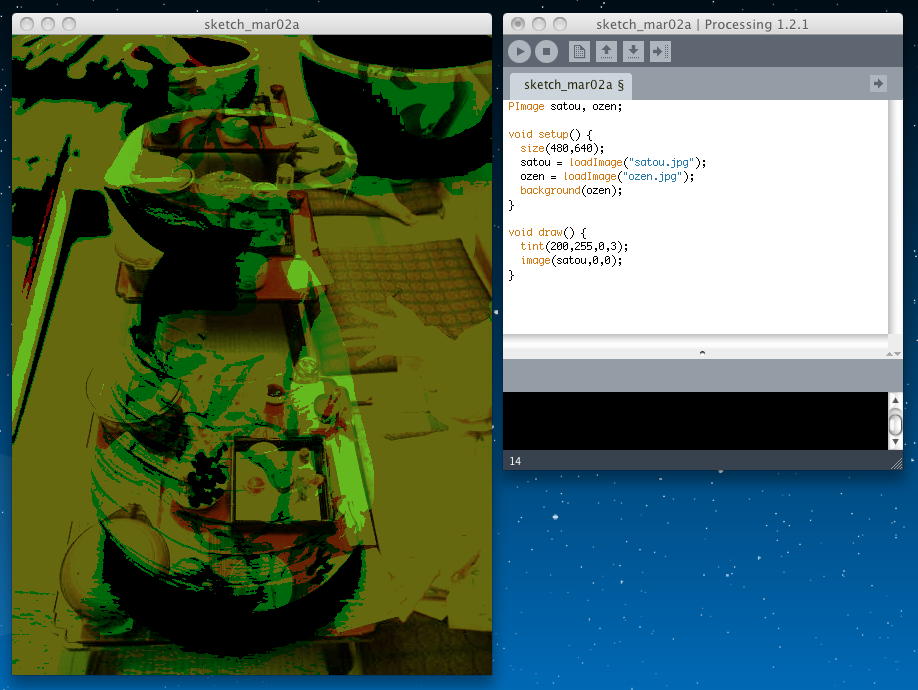918x690 pixels.
Task: Stop the running sketch
Action: (546, 52)
